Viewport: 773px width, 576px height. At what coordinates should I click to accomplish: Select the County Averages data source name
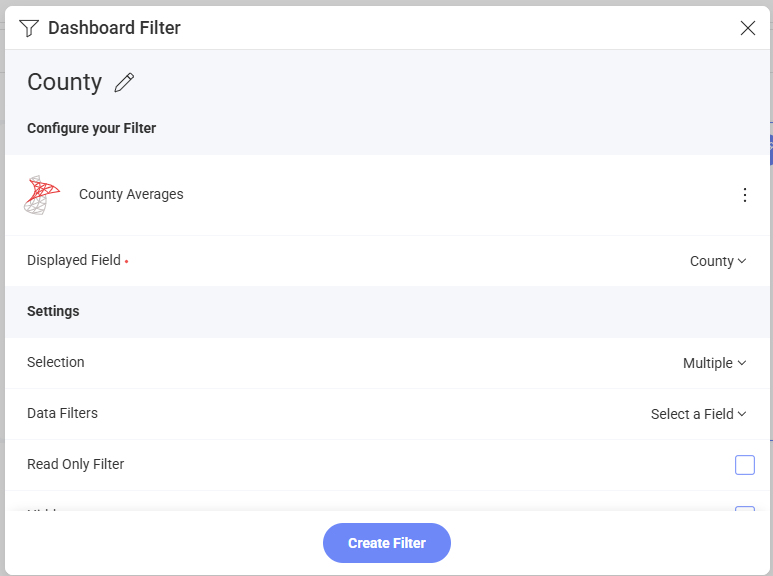pyautogui.click(x=131, y=195)
